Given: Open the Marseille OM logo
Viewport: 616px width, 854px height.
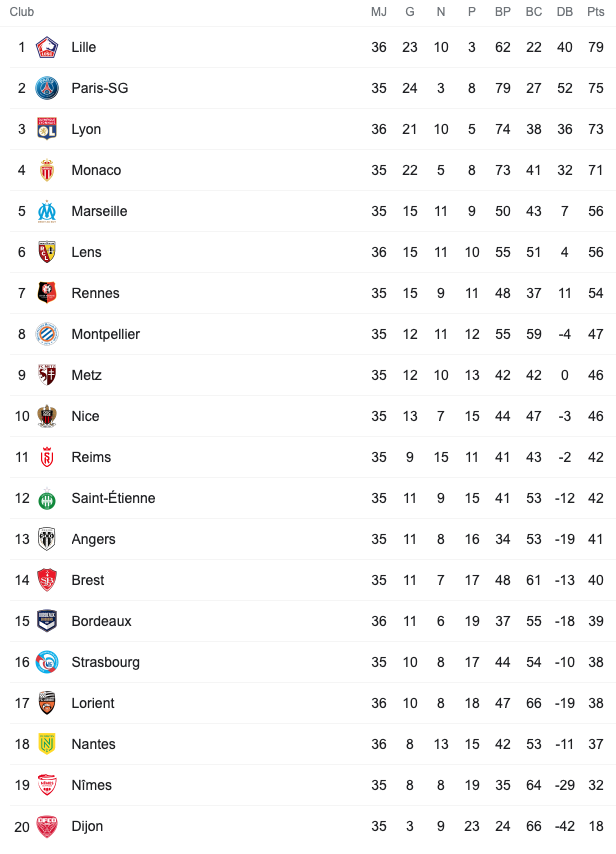Looking at the screenshot, I should coord(47,211).
